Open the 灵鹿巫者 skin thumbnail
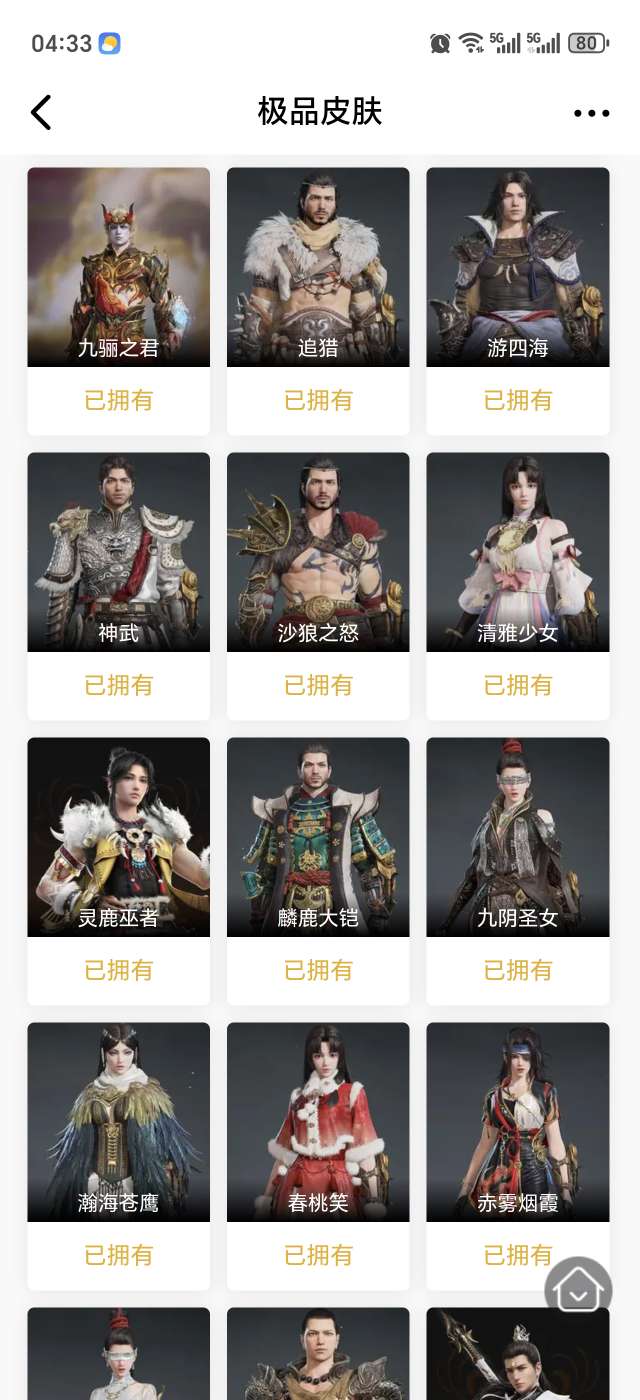 (119, 837)
